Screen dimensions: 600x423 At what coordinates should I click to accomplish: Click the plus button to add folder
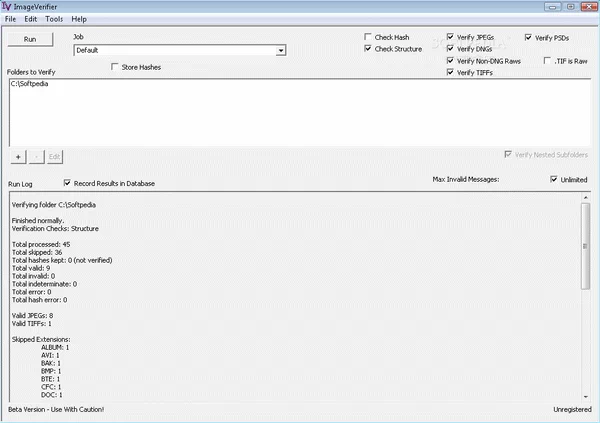pos(18,157)
